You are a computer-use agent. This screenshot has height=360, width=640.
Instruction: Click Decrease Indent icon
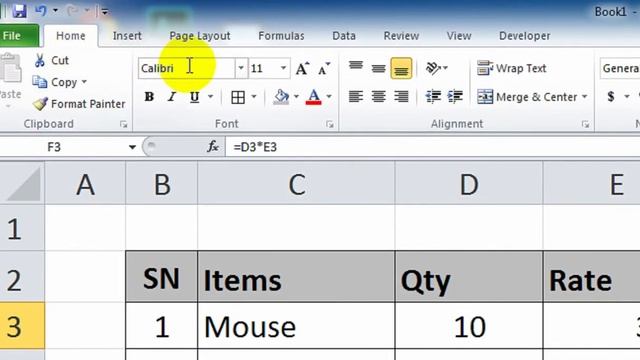(433, 97)
